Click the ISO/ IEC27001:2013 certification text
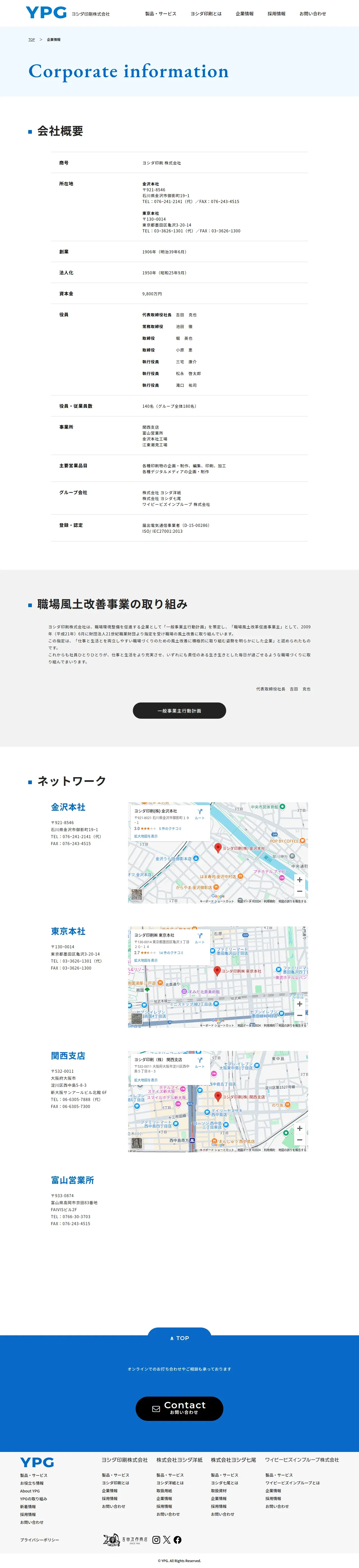The width and height of the screenshot is (359, 1568). pyautogui.click(x=162, y=531)
